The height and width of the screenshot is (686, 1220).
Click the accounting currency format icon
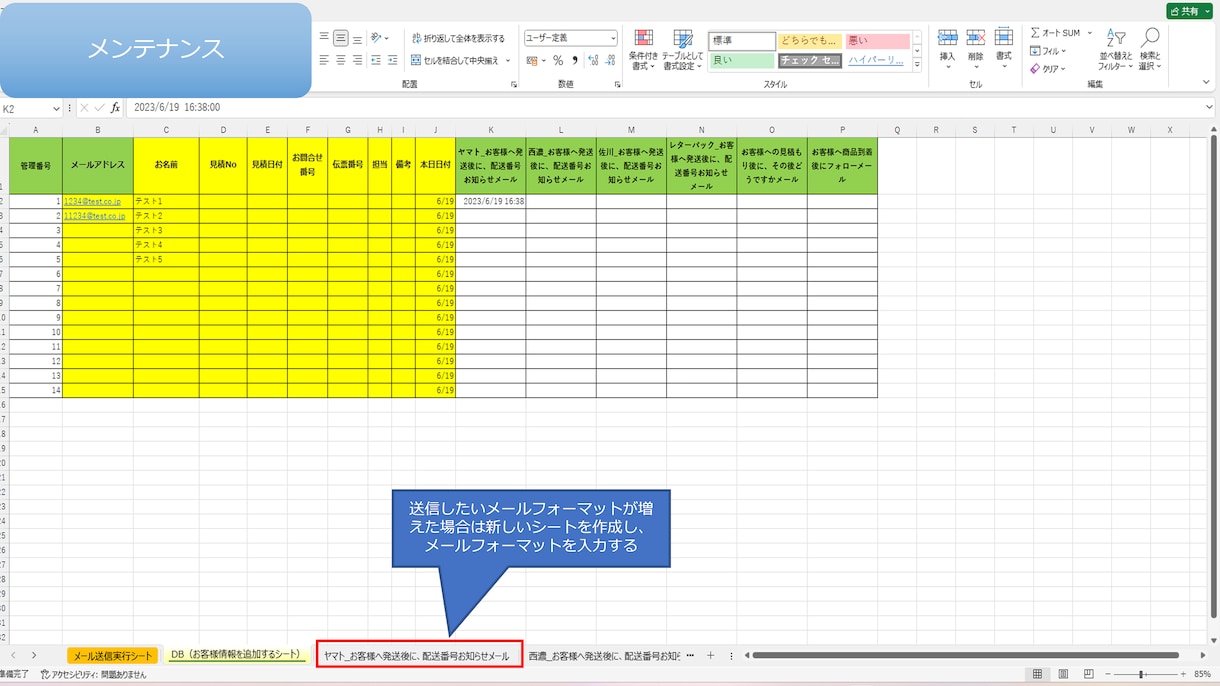[531, 60]
